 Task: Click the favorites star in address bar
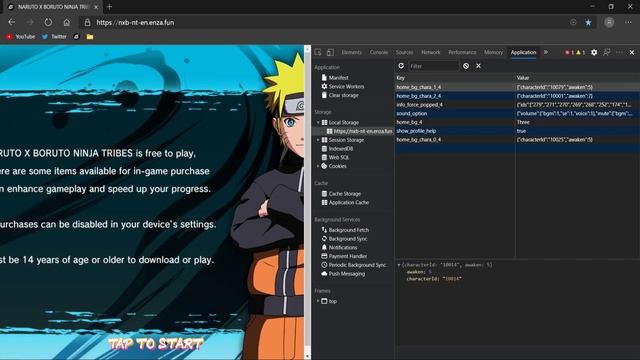[588, 22]
